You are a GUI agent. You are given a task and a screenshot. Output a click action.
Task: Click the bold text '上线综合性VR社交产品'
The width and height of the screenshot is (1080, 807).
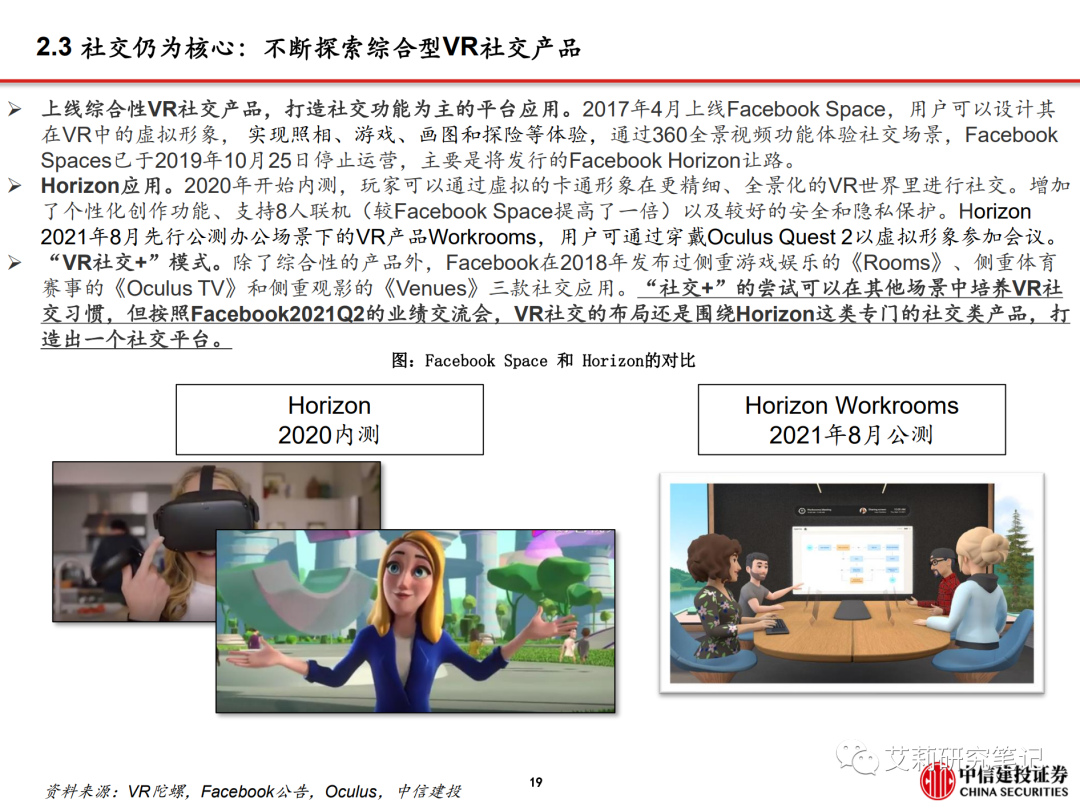tap(152, 109)
